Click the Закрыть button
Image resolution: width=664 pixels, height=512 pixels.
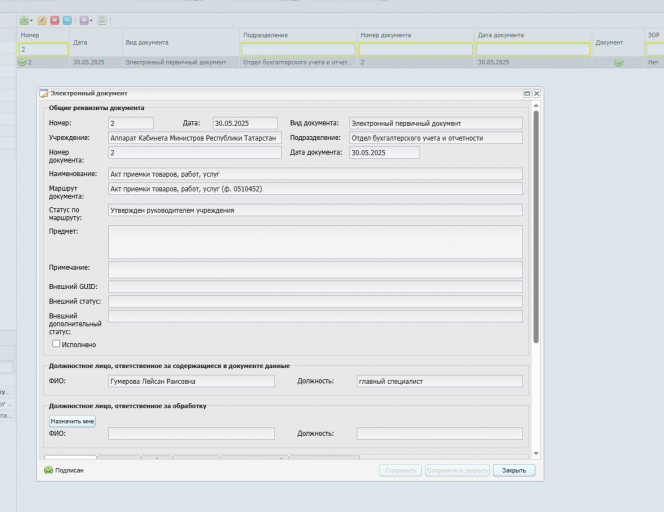pyautogui.click(x=514, y=470)
